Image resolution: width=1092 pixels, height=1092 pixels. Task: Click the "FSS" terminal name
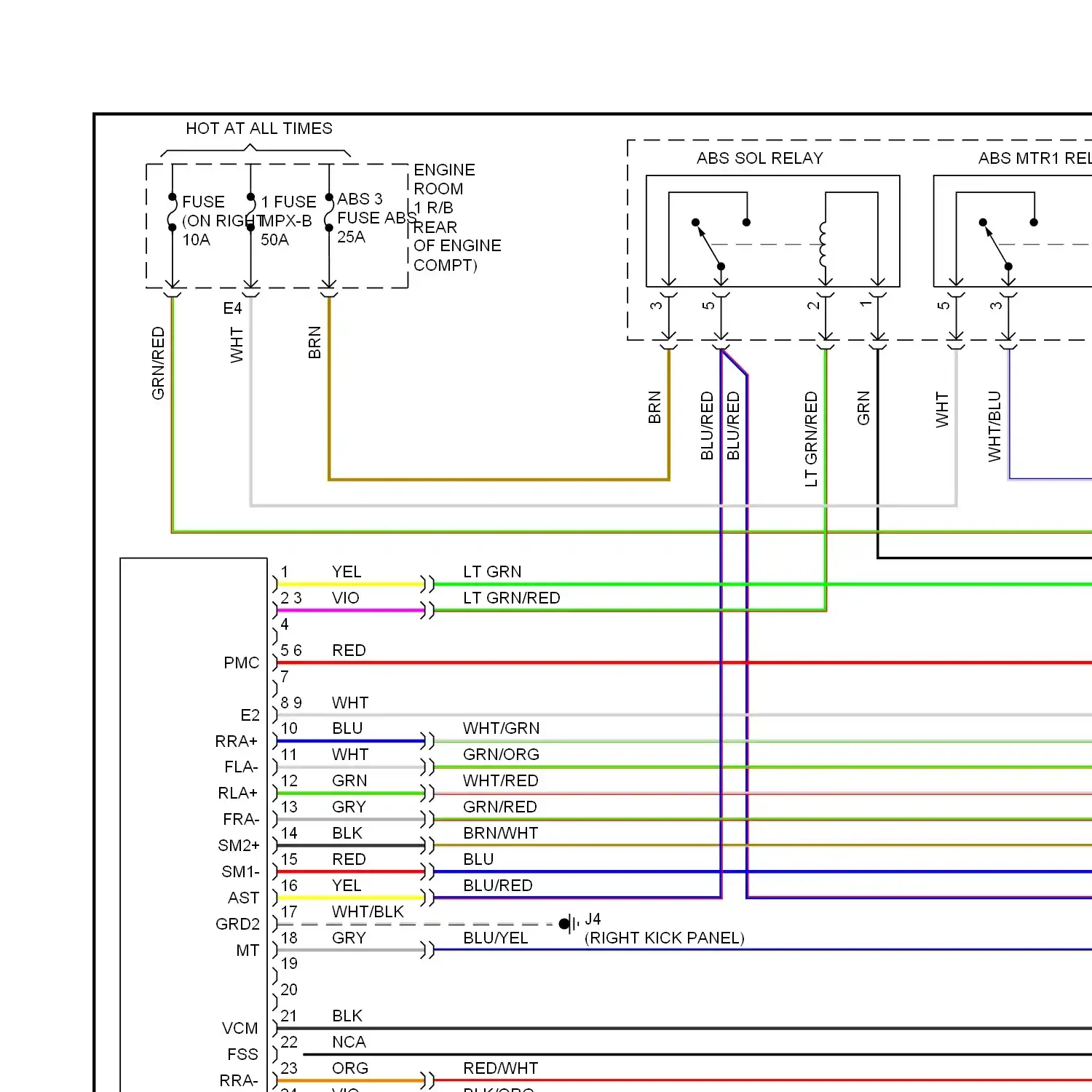243,1055
